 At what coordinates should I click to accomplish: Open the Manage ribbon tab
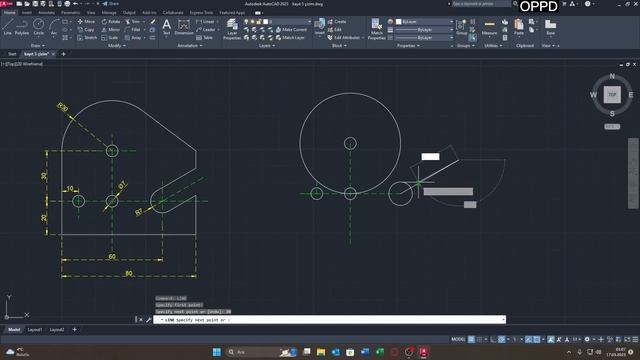click(109, 13)
